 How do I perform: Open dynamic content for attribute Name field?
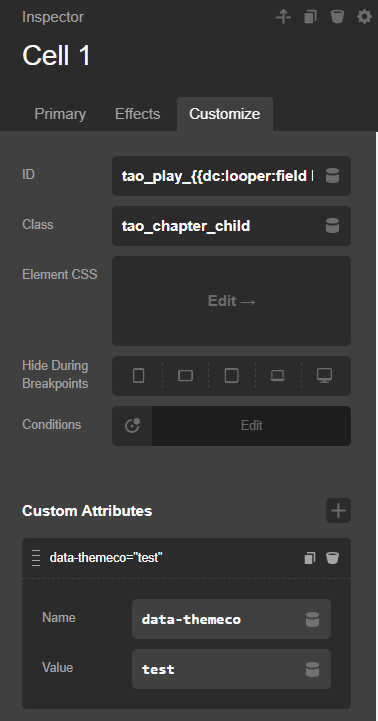pos(312,619)
